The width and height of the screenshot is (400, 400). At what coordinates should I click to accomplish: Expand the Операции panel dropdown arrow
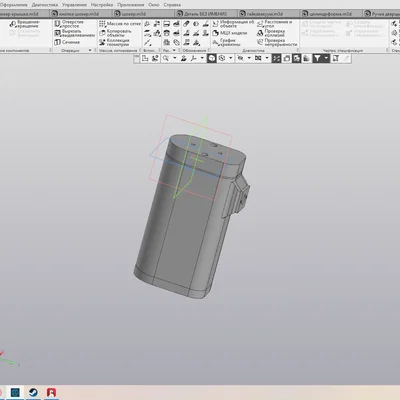click(90, 50)
